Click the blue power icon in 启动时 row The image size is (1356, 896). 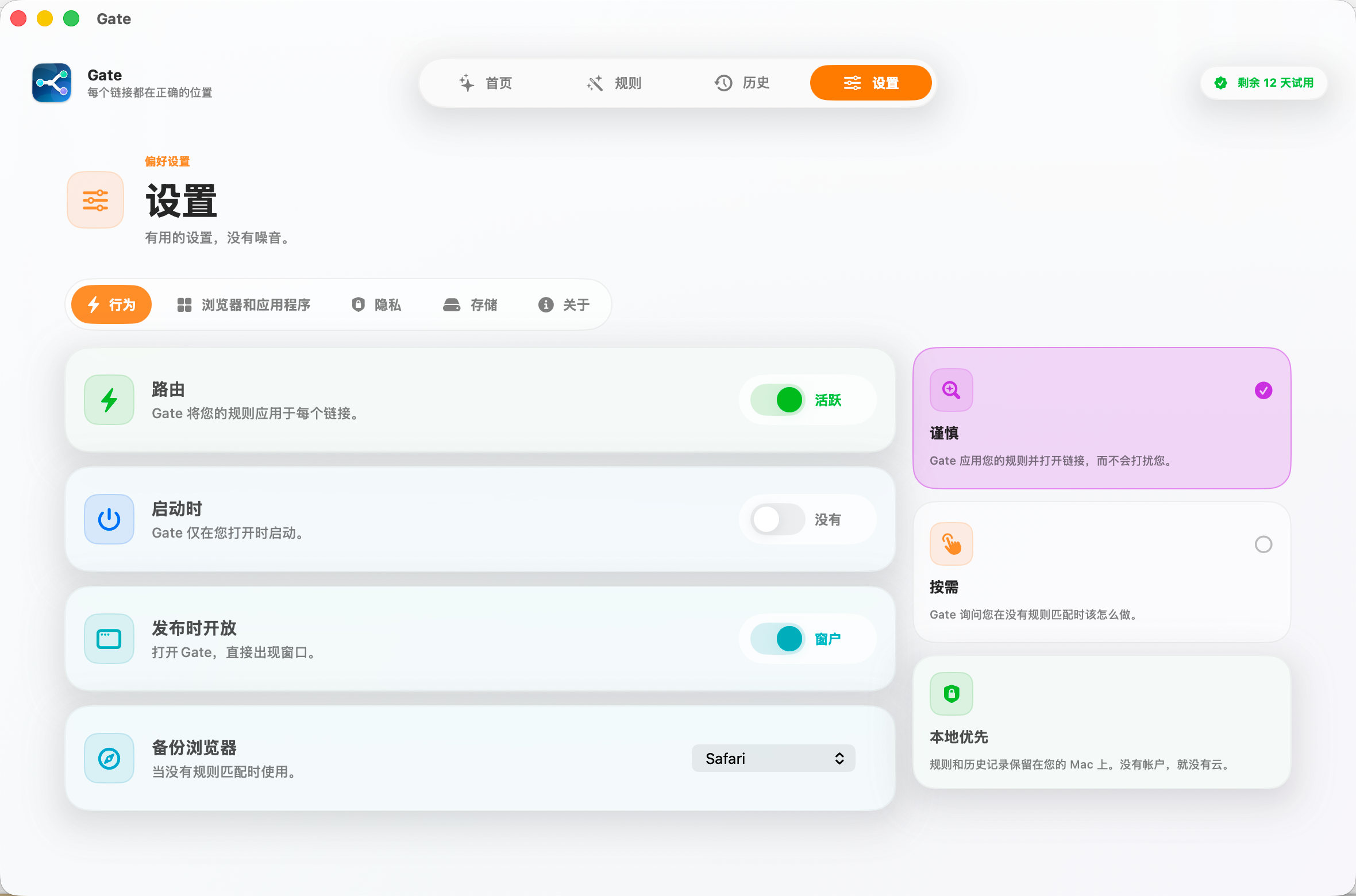point(109,519)
